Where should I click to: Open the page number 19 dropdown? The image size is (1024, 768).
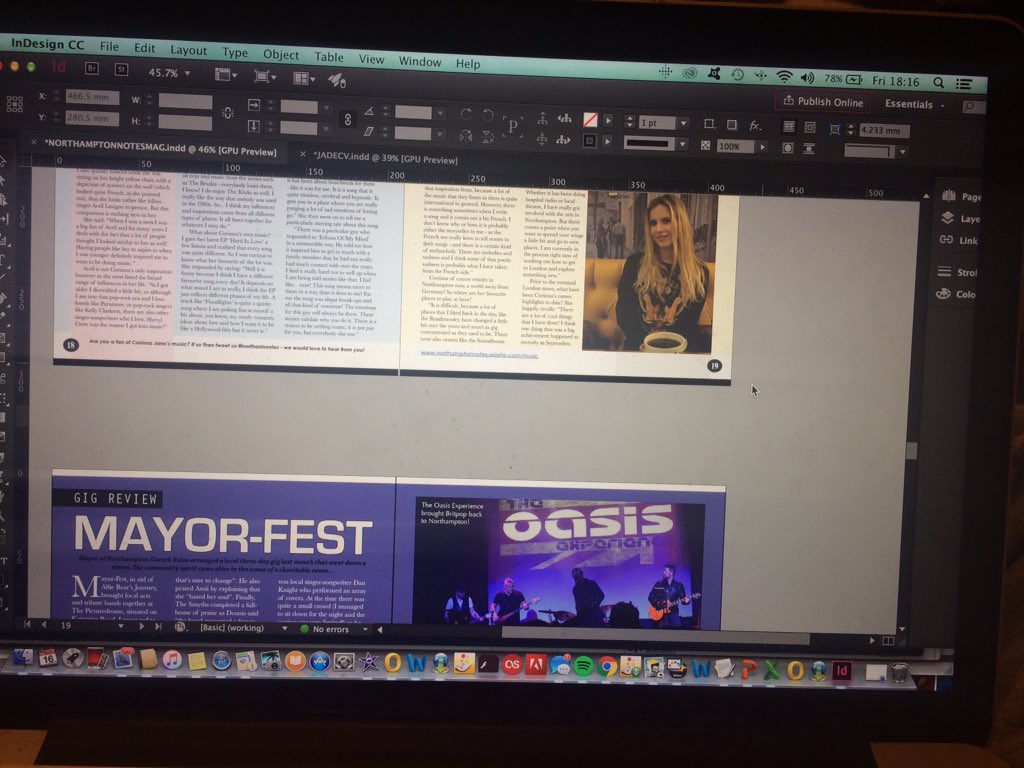tap(121, 626)
